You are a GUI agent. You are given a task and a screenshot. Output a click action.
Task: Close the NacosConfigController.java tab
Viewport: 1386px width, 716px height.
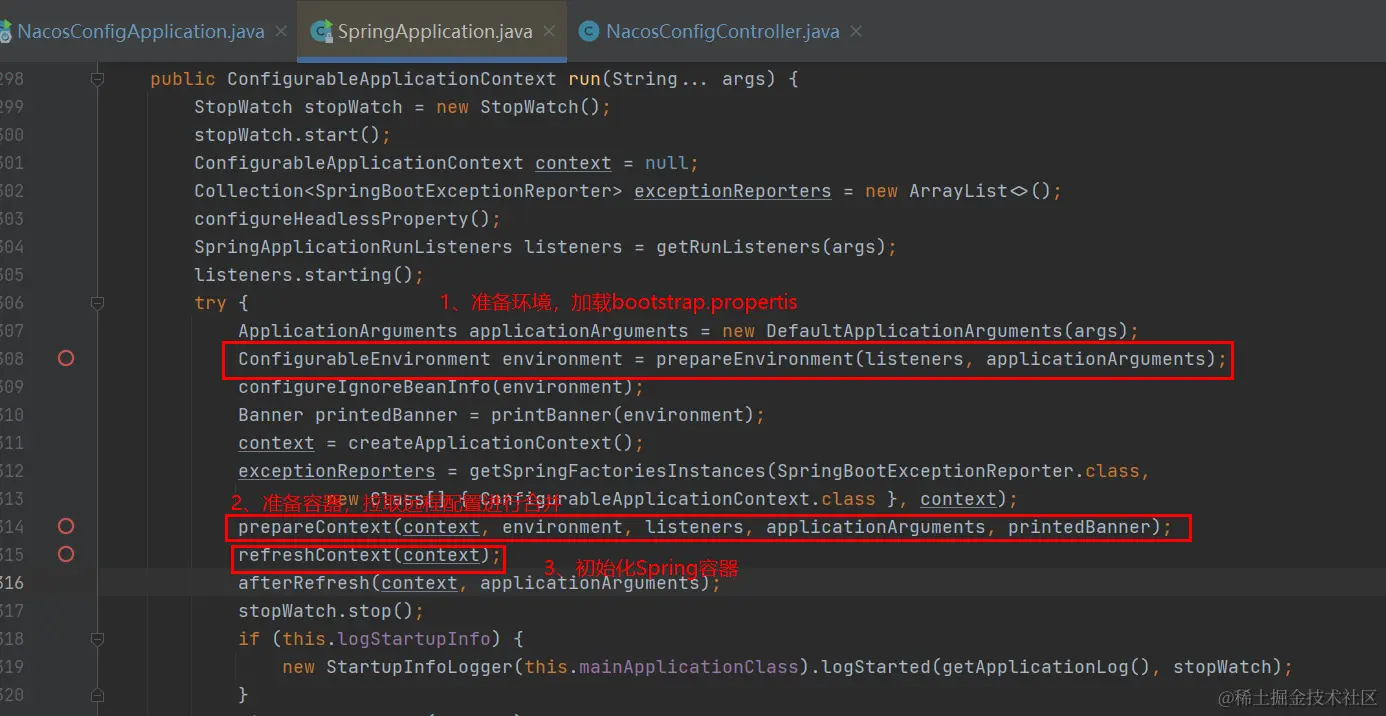point(856,31)
